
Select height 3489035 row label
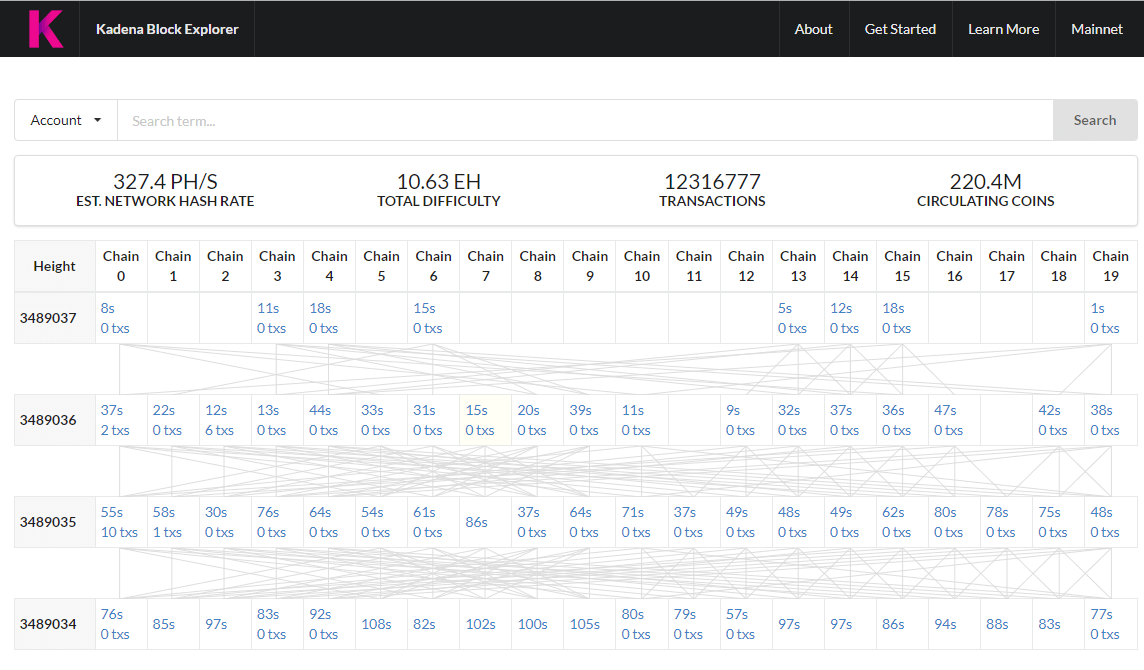click(x=48, y=523)
